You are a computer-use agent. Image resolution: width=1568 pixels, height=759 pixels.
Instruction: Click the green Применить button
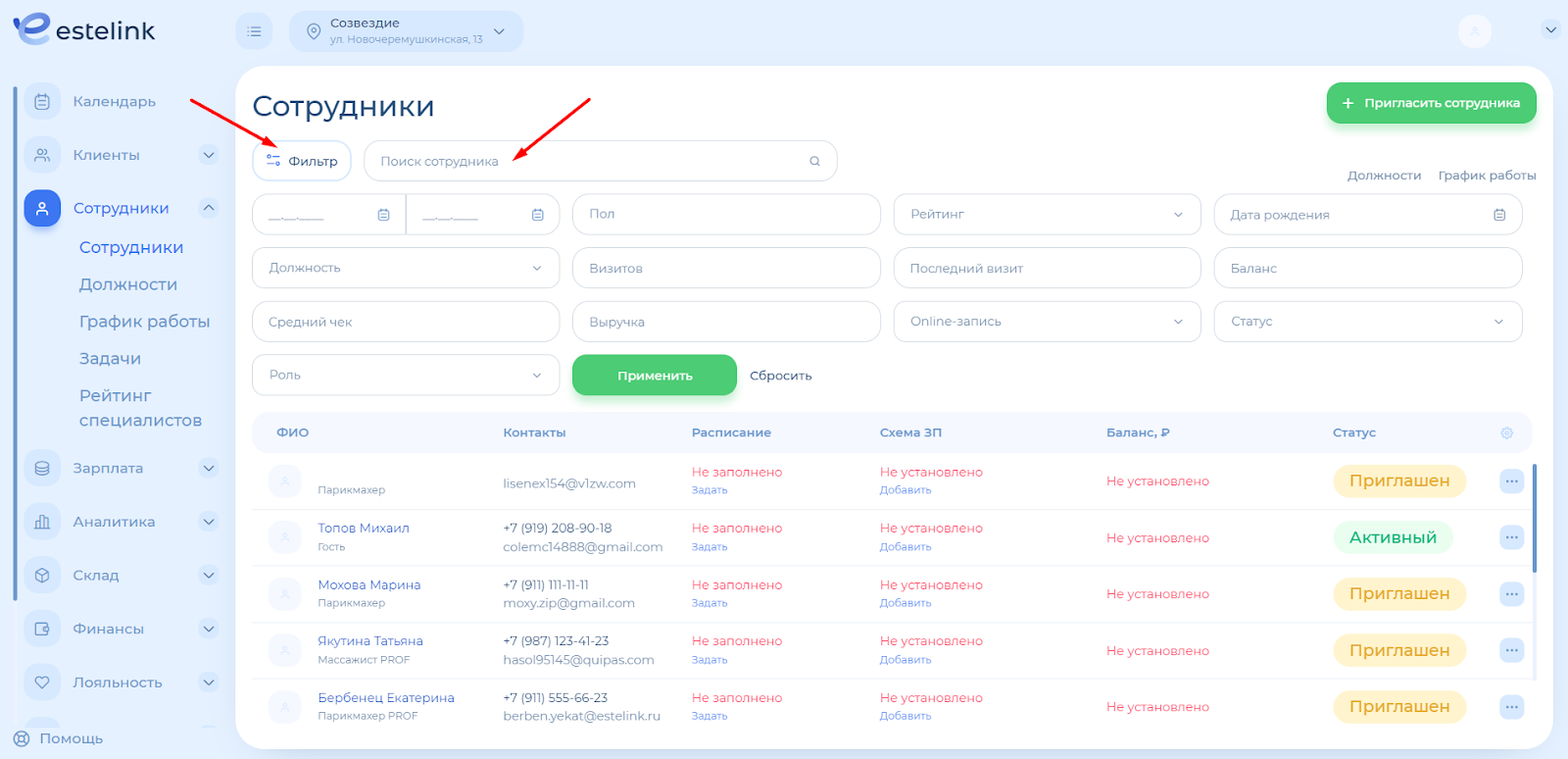(x=654, y=376)
